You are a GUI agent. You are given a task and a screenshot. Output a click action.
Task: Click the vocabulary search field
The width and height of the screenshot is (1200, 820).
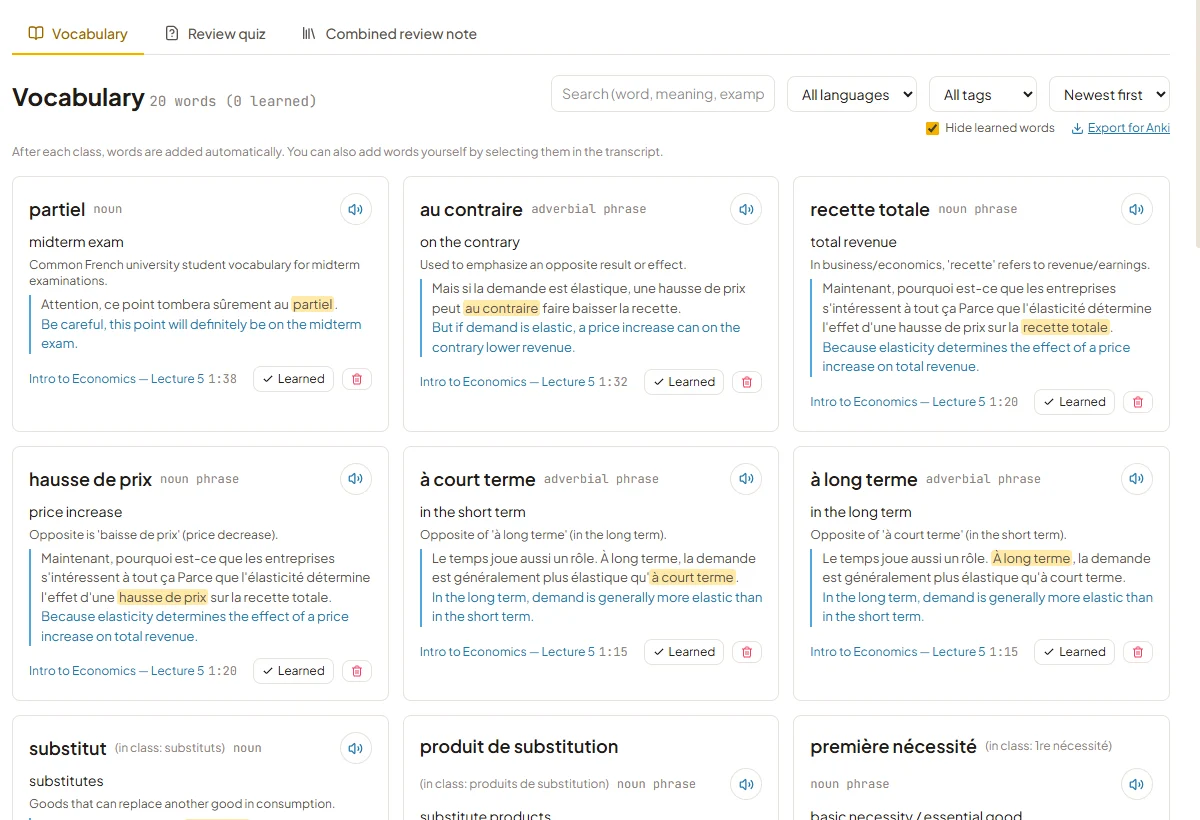tap(663, 94)
